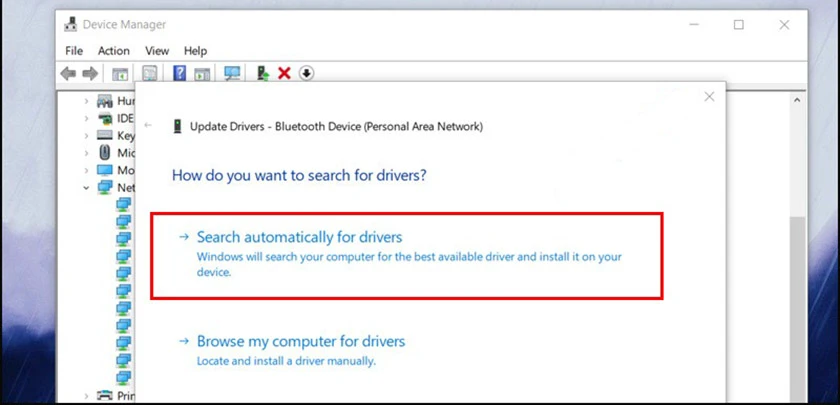Viewport: 840px width, 405px height.
Task: Click the Disable device down-arrow icon
Action: (306, 73)
